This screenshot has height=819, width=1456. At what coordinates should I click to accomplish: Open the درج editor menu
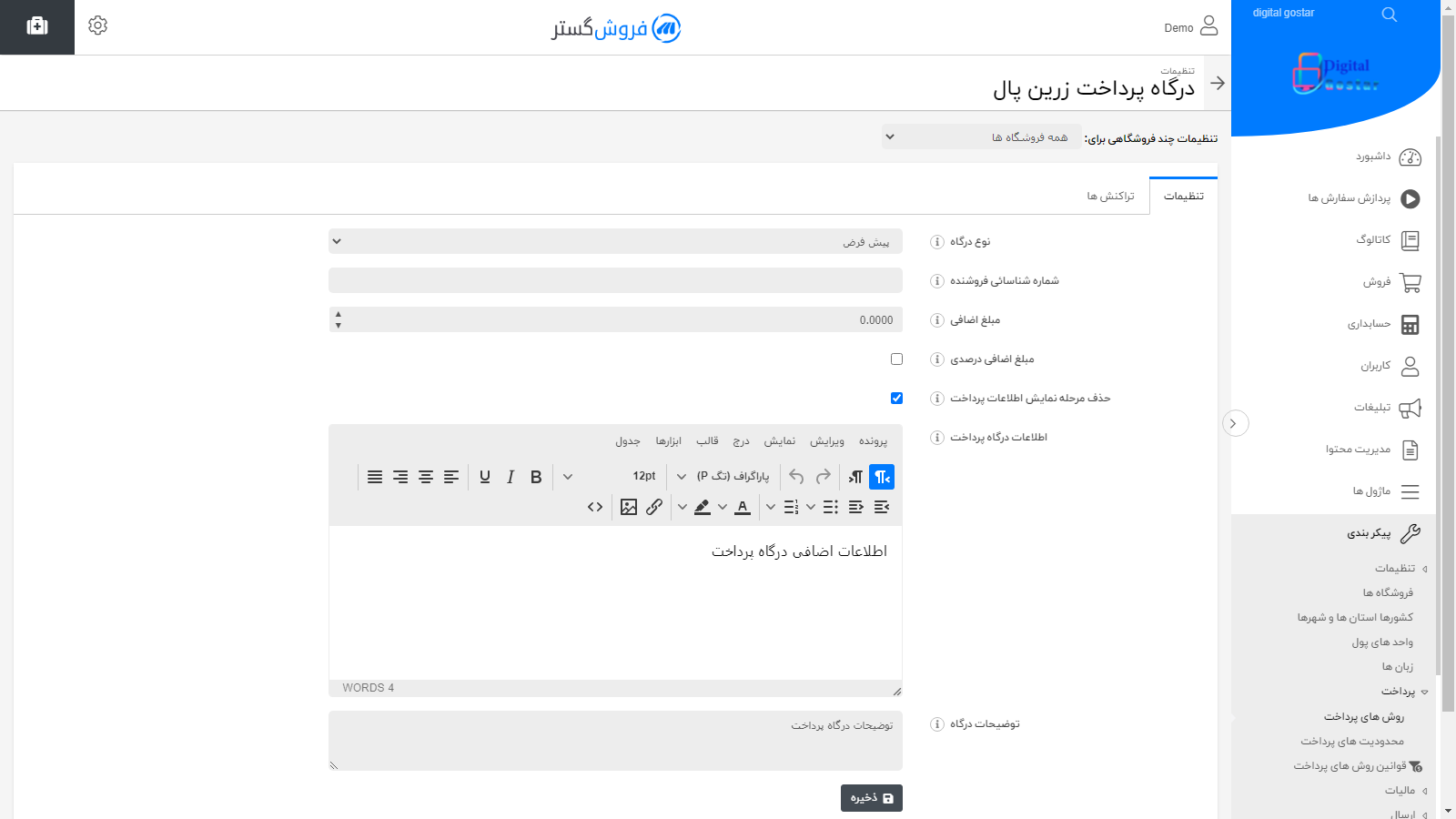(x=742, y=441)
